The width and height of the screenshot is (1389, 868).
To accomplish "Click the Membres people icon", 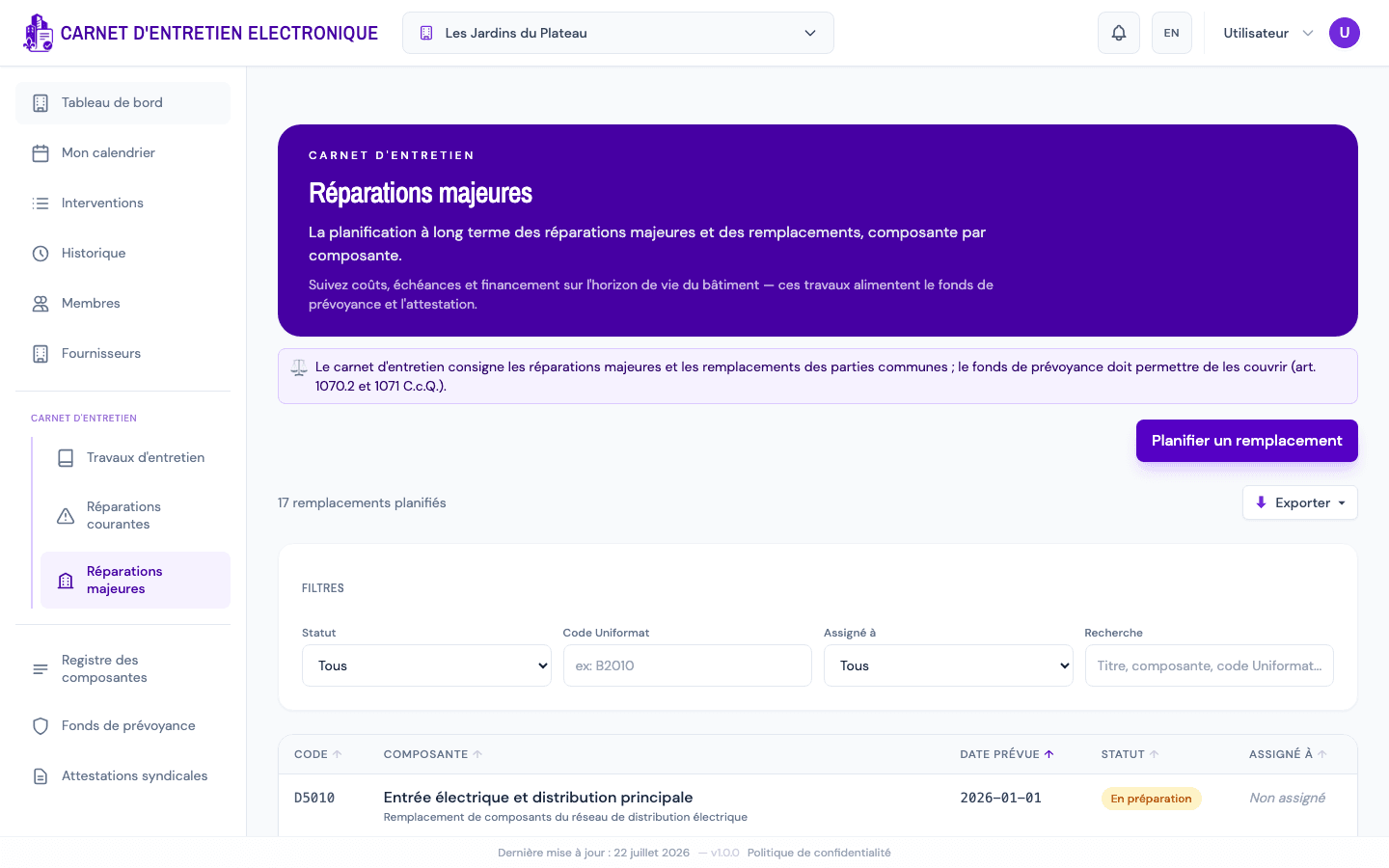I will point(41,304).
